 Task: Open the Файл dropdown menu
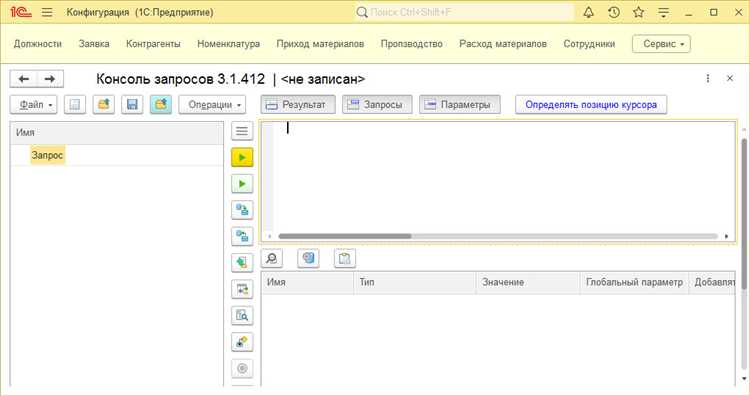33,105
